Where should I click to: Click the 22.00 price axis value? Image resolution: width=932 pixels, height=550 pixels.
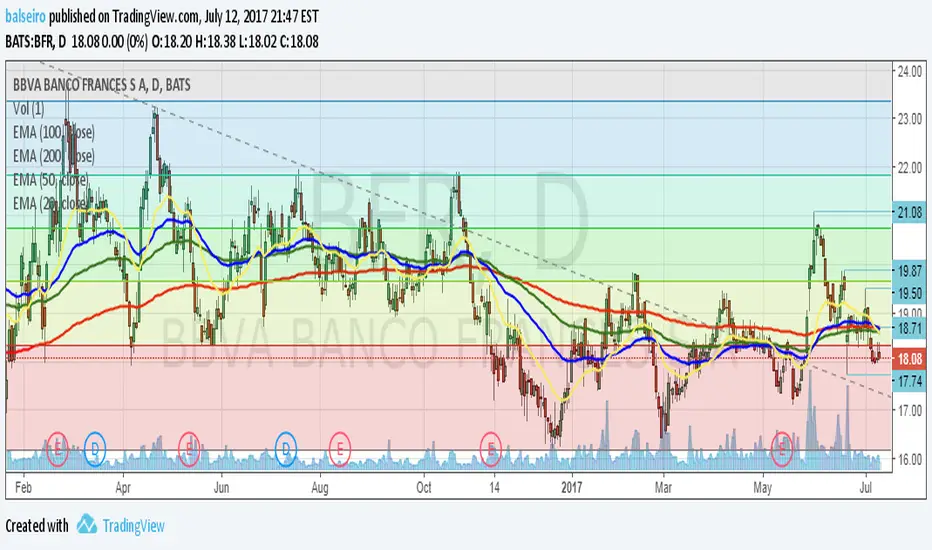click(909, 168)
